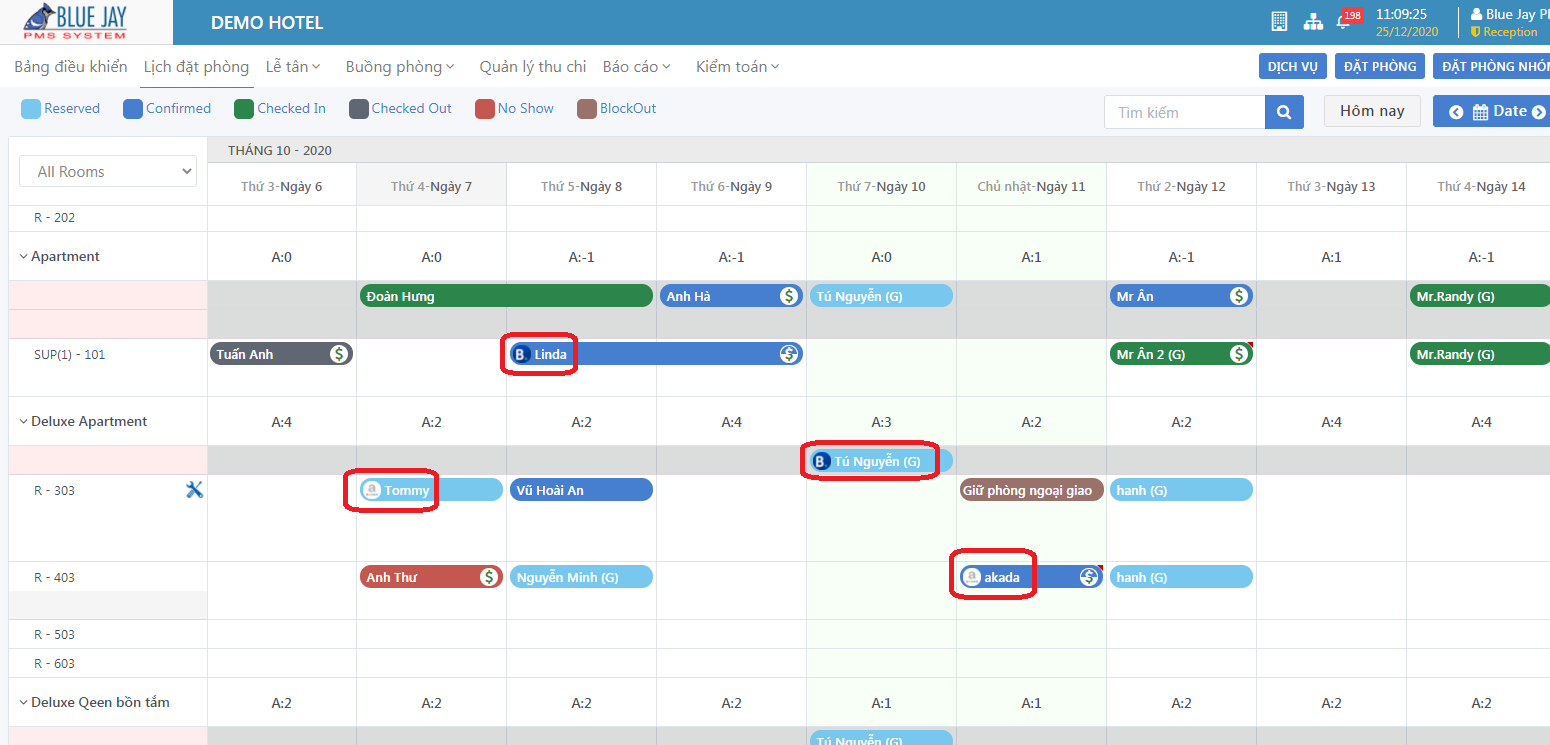Open the Báo cáo dropdown menu
Viewport: 1550px width, 745px height.
point(636,67)
